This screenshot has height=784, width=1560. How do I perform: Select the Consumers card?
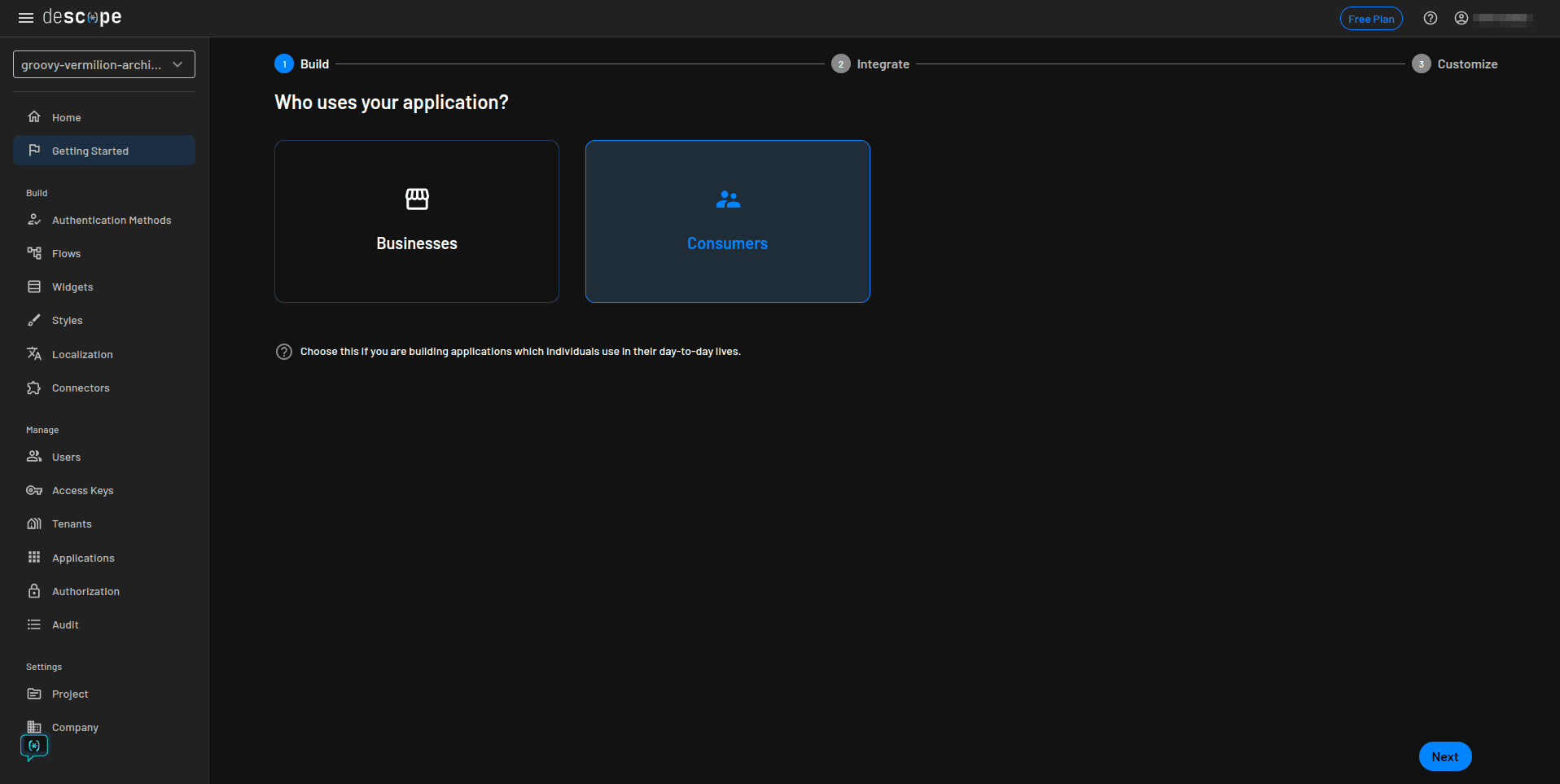727,221
